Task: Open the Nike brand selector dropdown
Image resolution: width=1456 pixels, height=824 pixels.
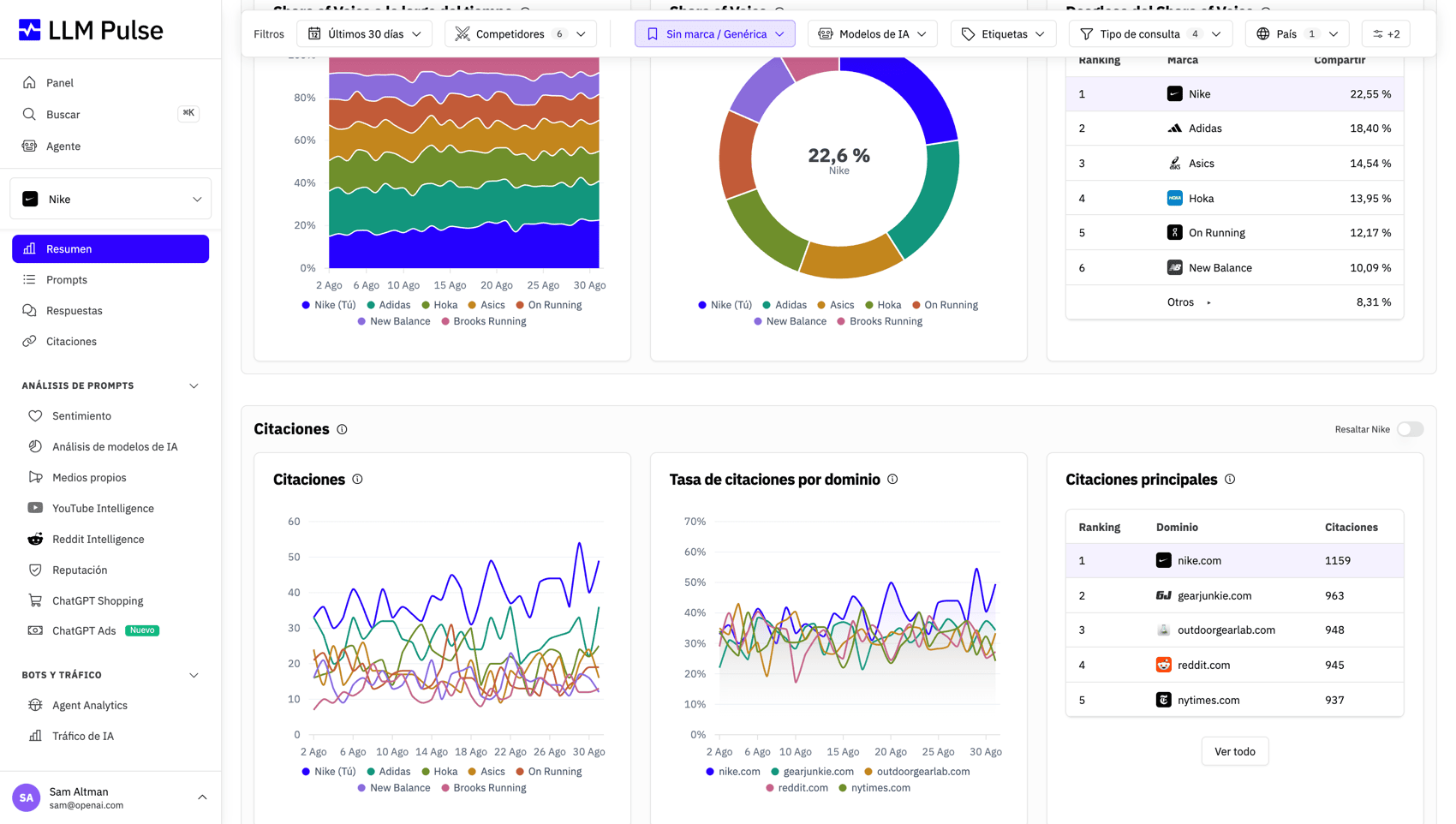Action: click(x=111, y=199)
